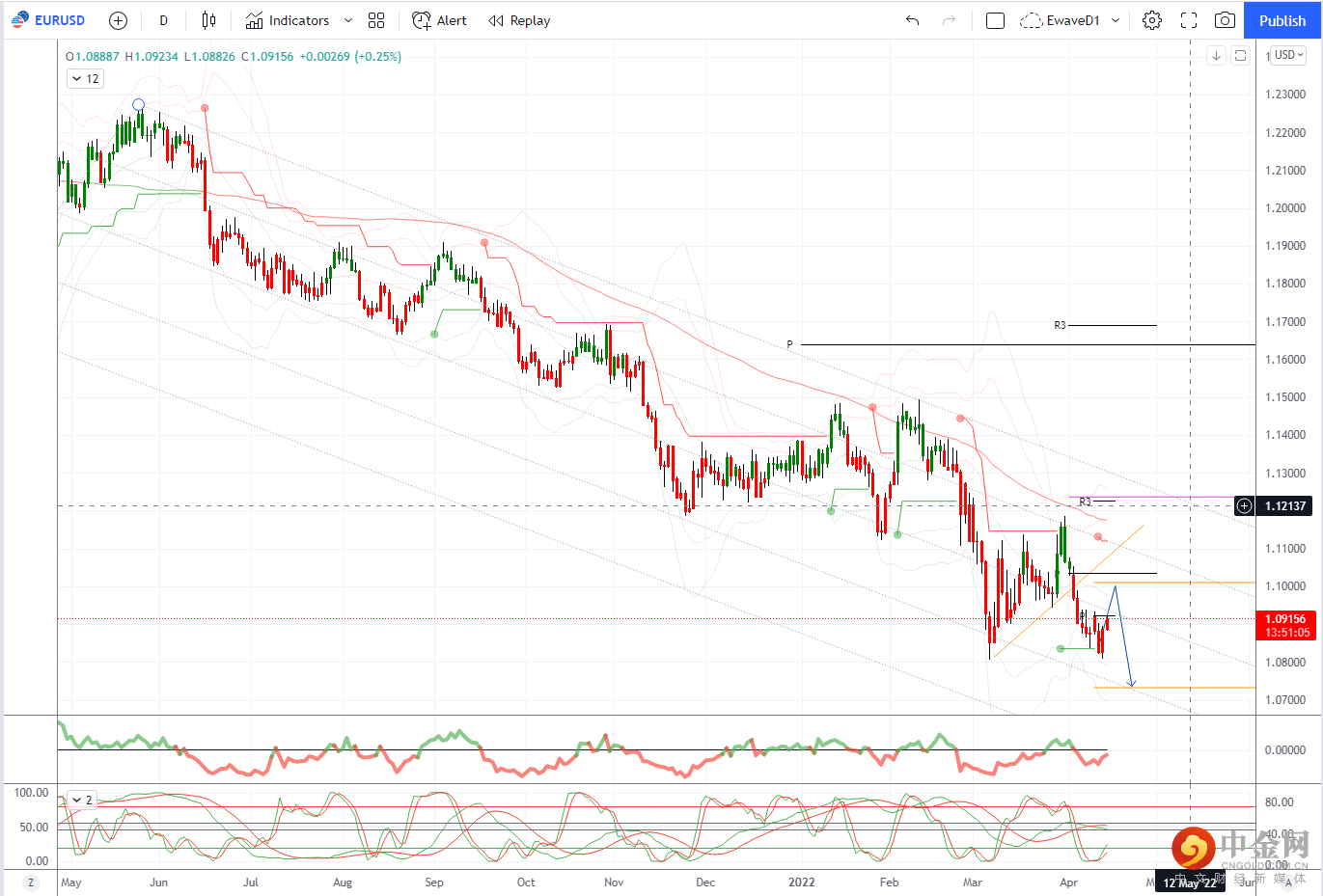Click the down-arrow pane button
Viewport: 1323px width, 896px height.
1216,56
